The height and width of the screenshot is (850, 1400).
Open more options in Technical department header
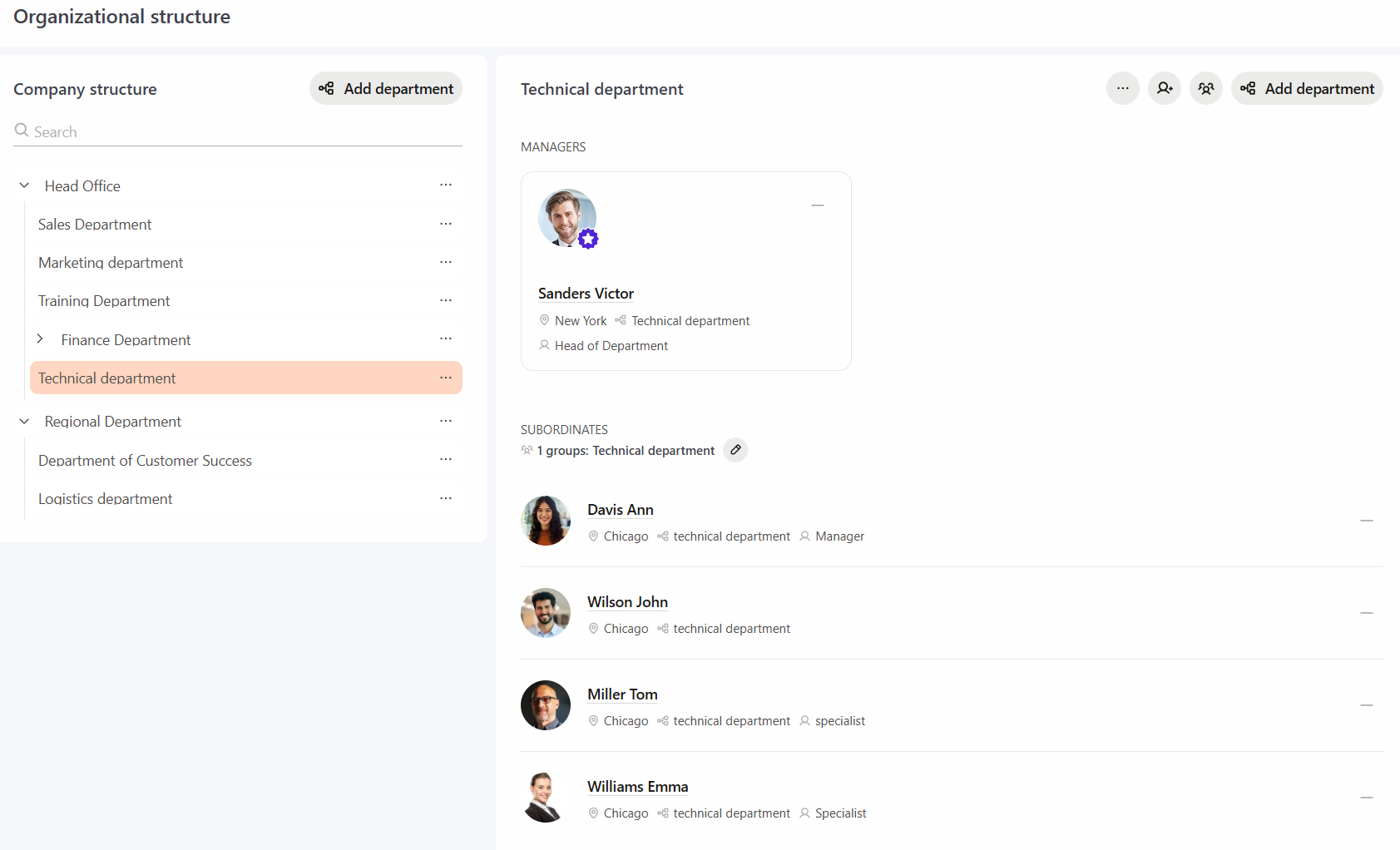tap(1122, 88)
